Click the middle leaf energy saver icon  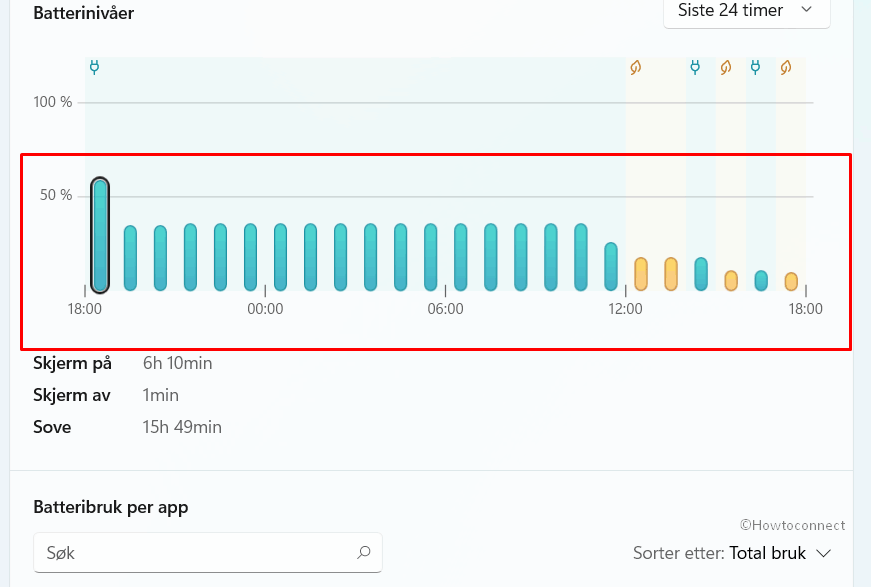click(726, 67)
